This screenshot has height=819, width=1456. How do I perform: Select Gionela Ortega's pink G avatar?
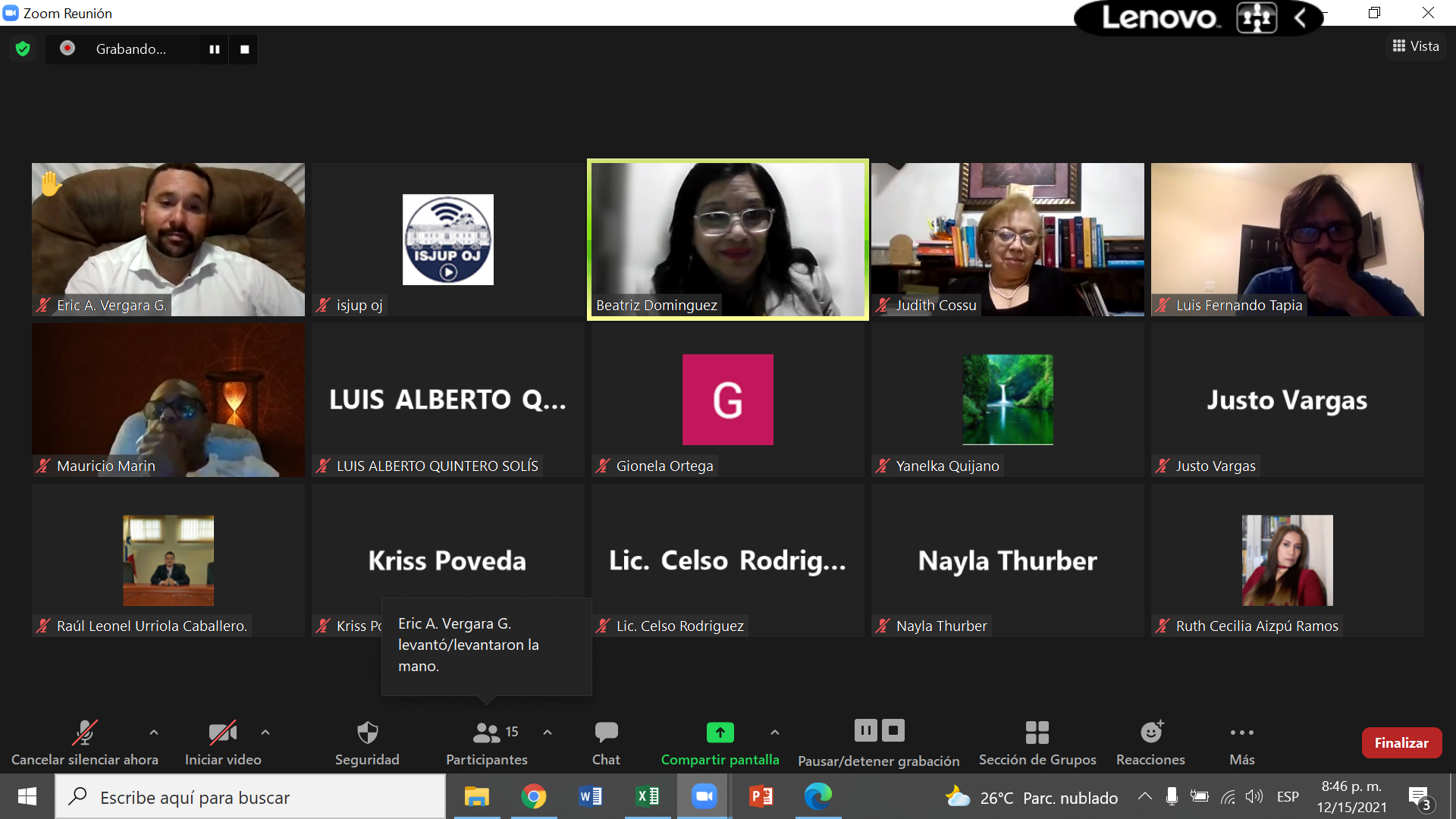click(x=728, y=400)
